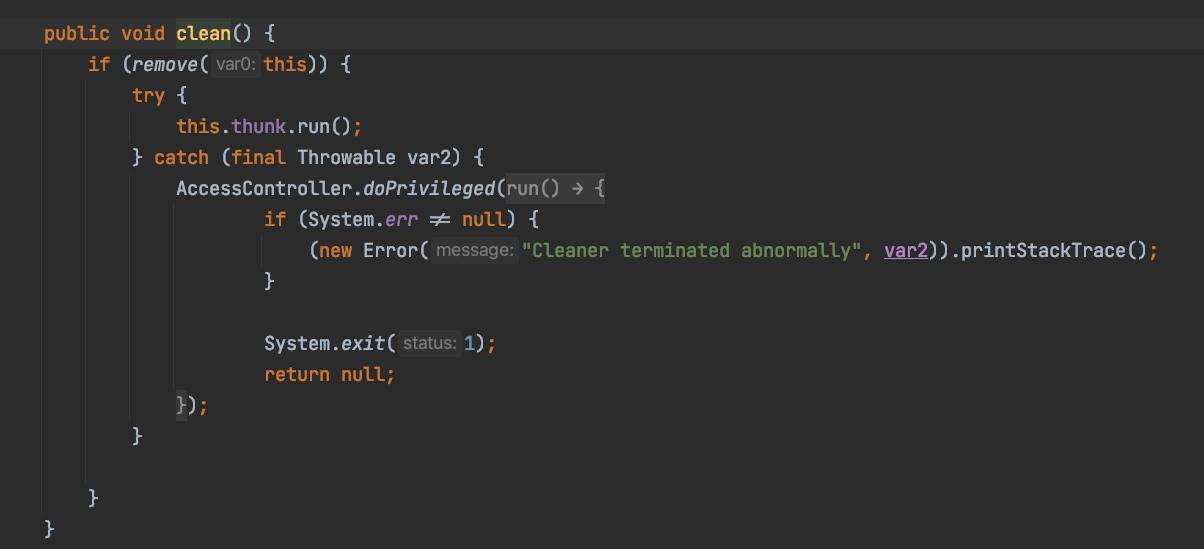Image resolution: width=1204 pixels, height=549 pixels.
Task: Click the exit method in System.exit
Action: (363, 343)
